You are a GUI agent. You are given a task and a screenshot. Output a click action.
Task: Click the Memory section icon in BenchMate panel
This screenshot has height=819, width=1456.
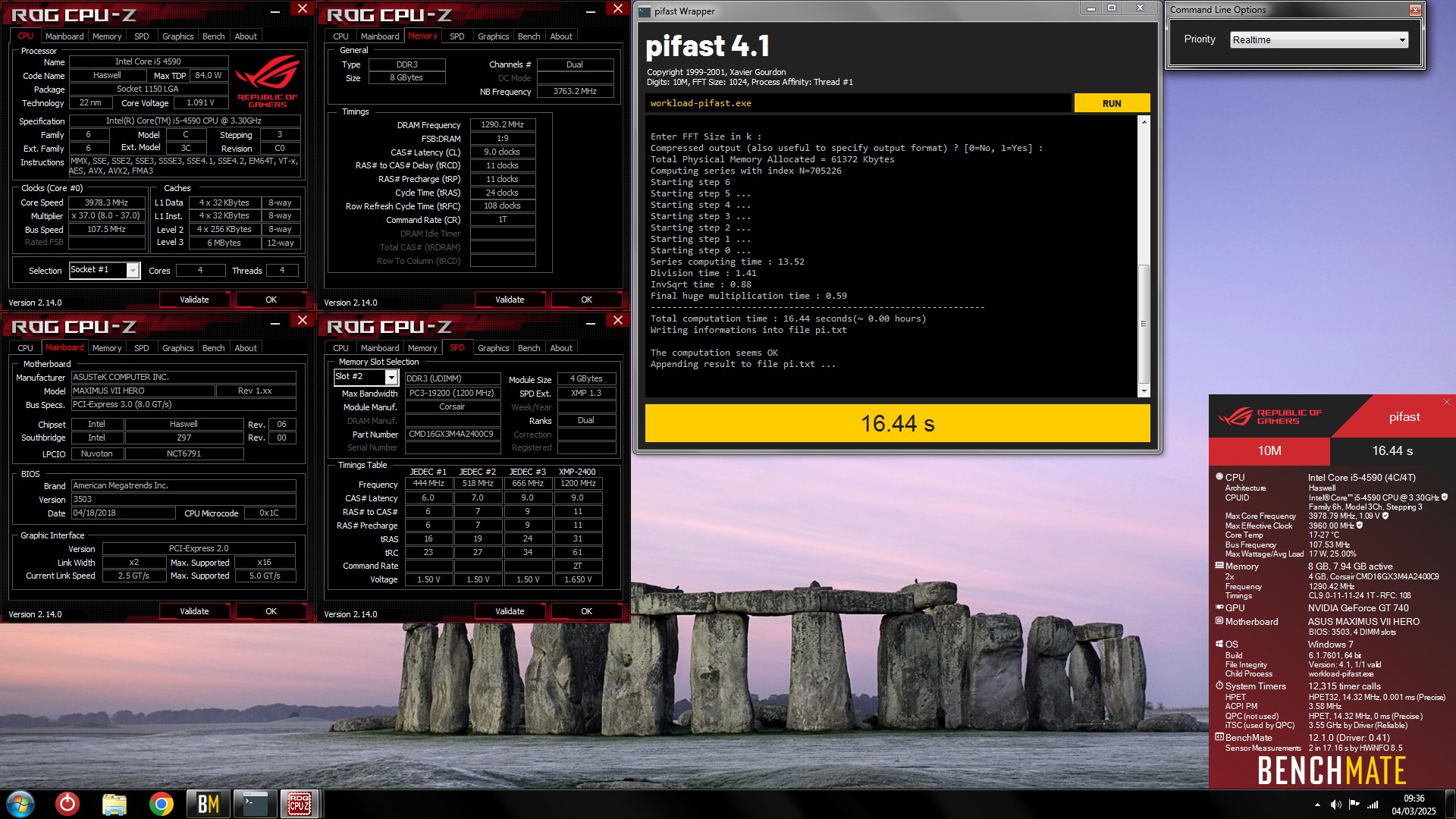(1219, 566)
